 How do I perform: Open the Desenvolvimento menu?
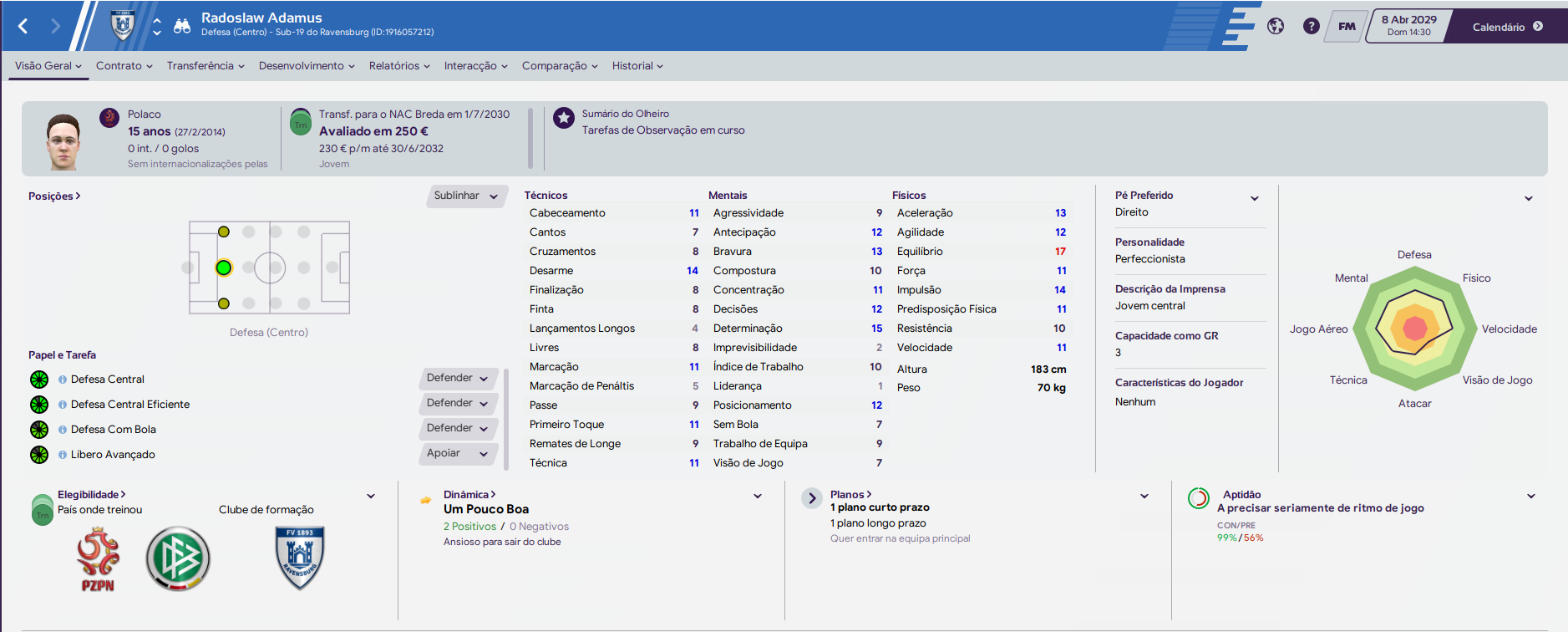[x=307, y=66]
